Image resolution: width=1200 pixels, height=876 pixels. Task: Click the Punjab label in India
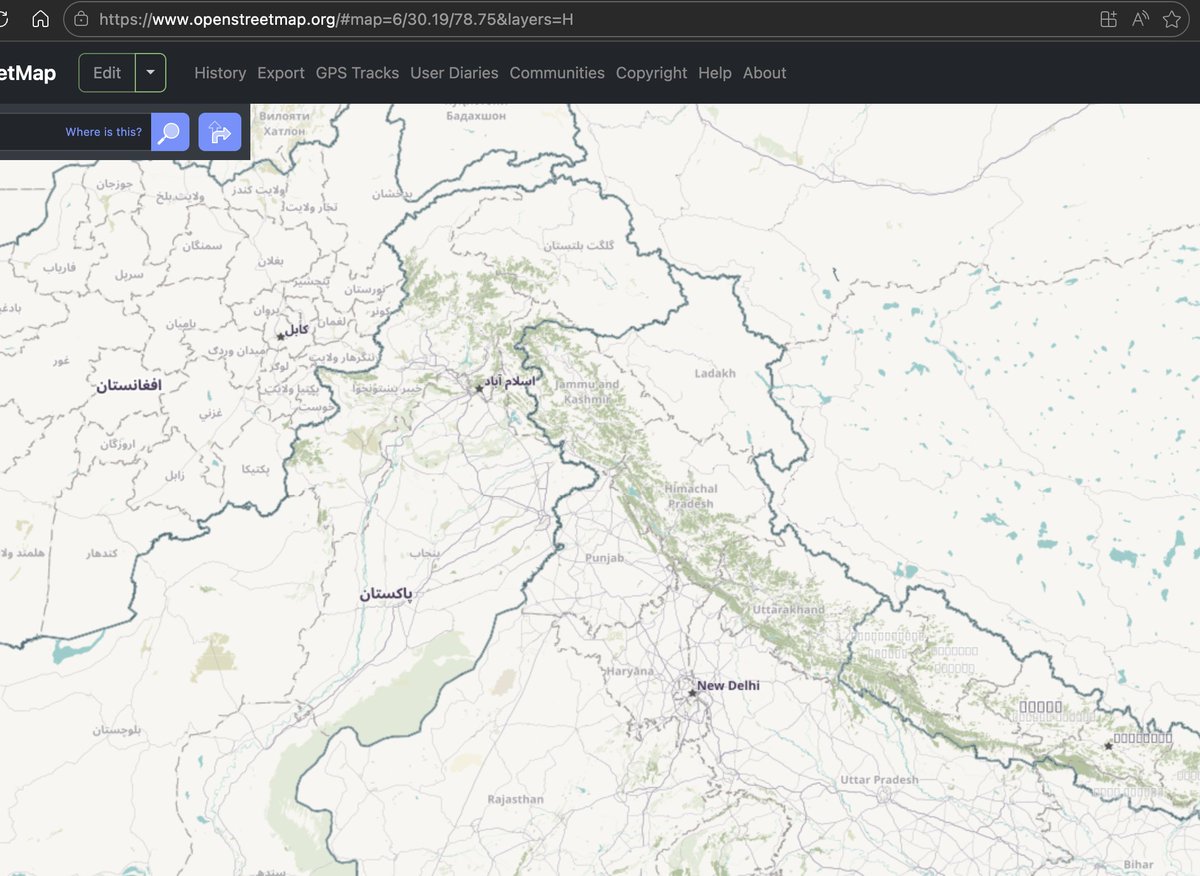click(605, 557)
